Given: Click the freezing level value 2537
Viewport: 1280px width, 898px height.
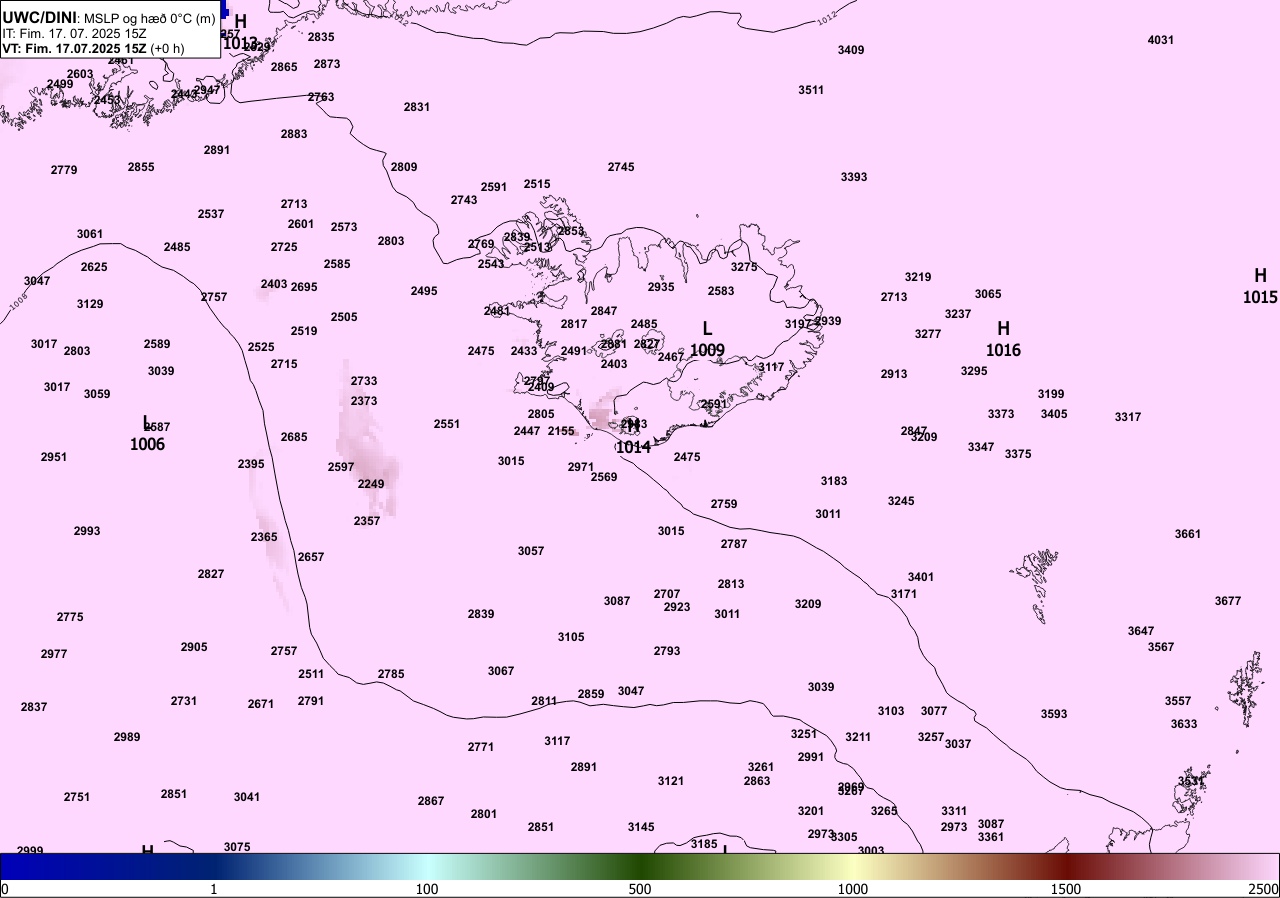Looking at the screenshot, I should [x=211, y=214].
